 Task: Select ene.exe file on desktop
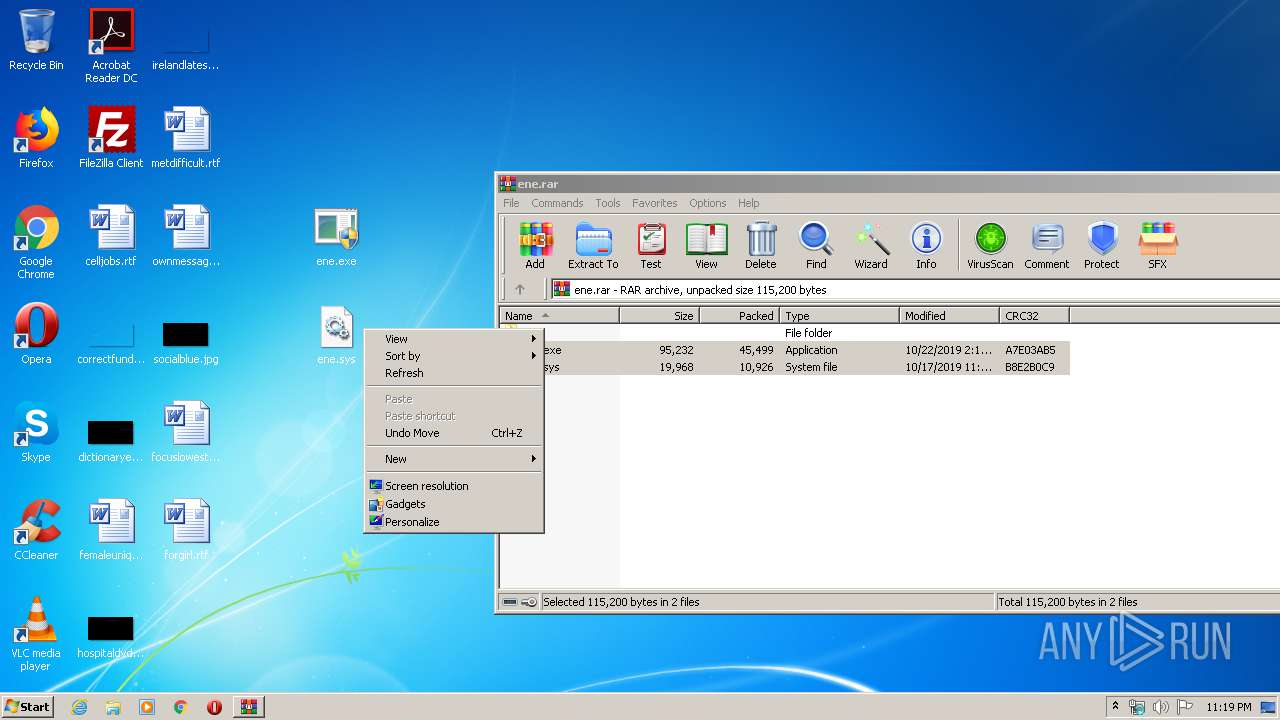[x=336, y=238]
